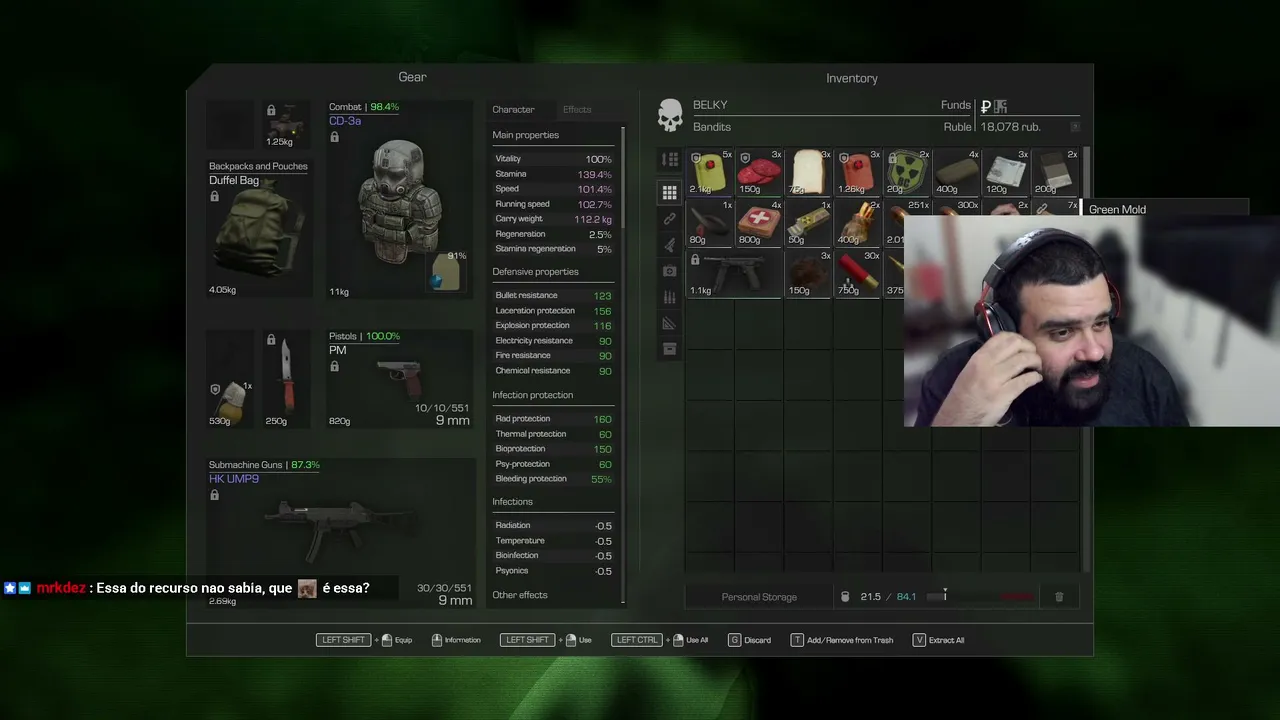Click the Bleeding protection 55% row
Image resolution: width=1280 pixels, height=720 pixels.
[x=553, y=479]
